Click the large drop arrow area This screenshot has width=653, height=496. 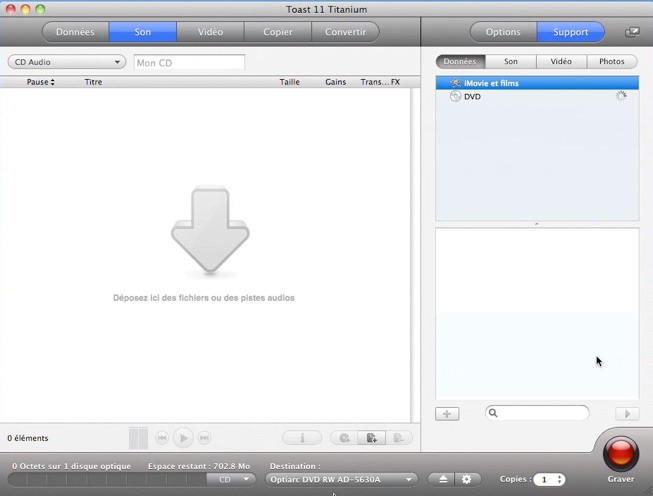[210, 229]
